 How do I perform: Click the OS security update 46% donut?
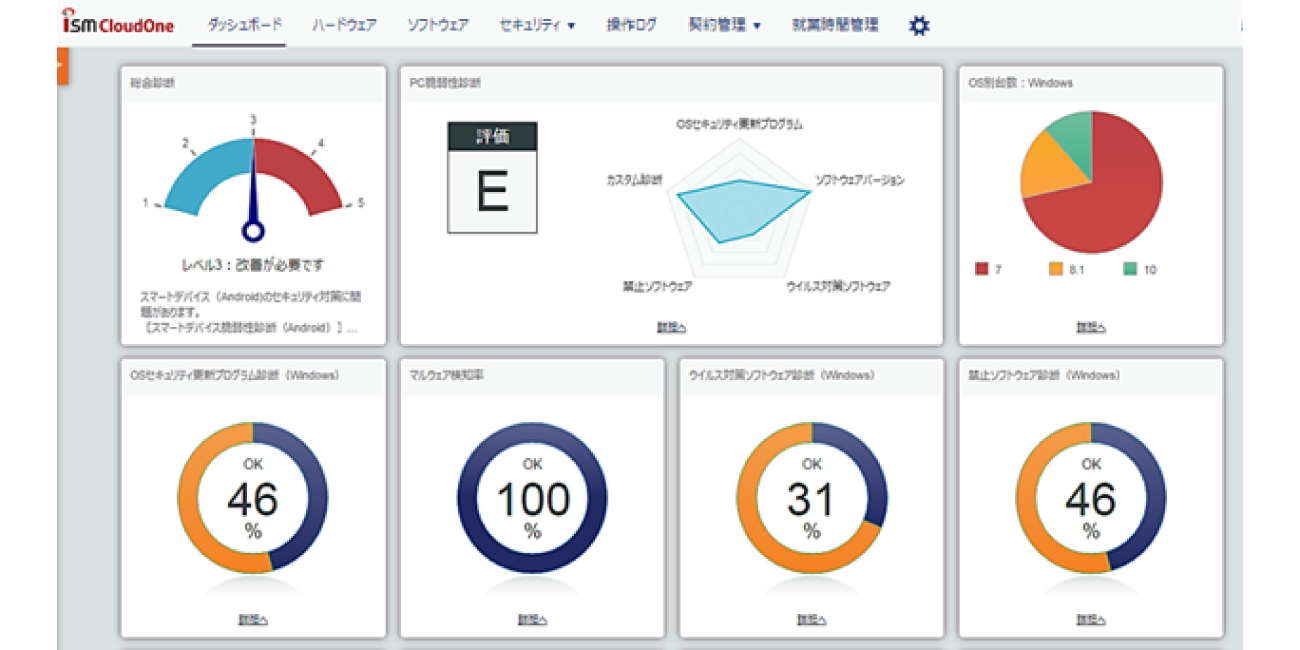pyautogui.click(x=253, y=498)
